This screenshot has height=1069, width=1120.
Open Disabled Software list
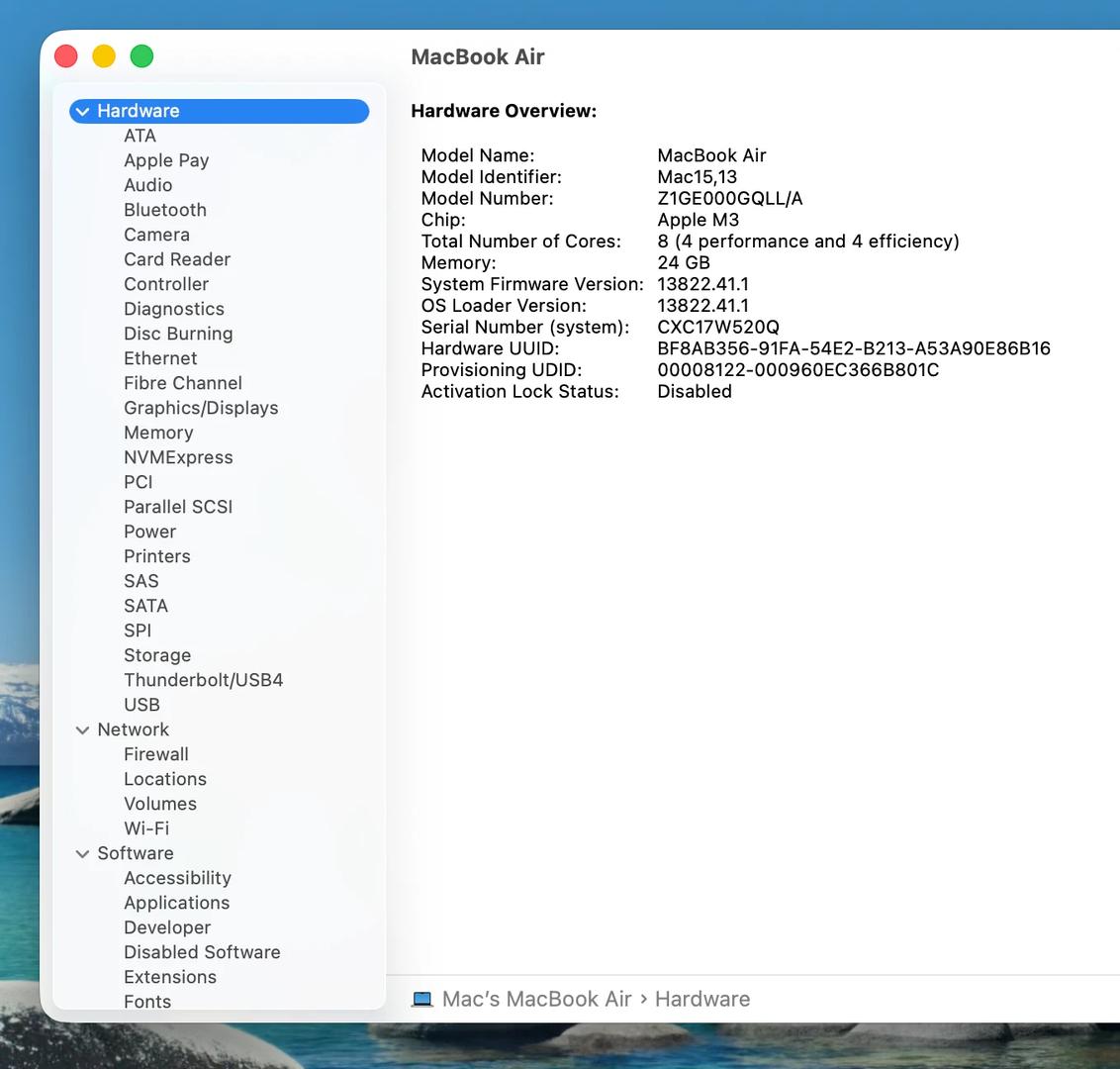click(x=202, y=952)
